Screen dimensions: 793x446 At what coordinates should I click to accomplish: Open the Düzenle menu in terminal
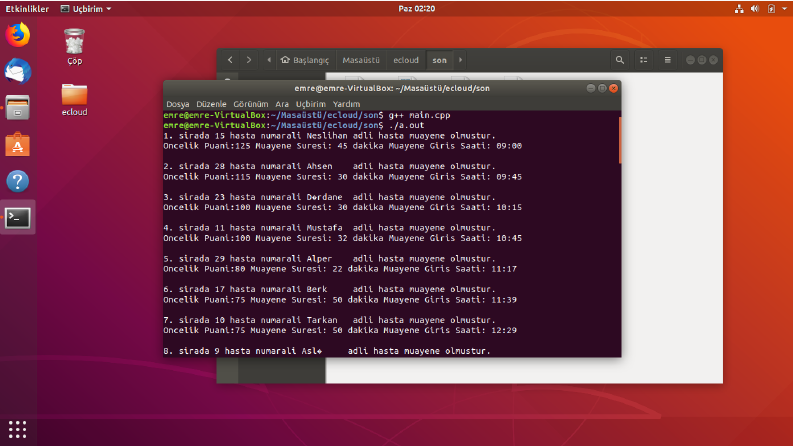click(211, 104)
